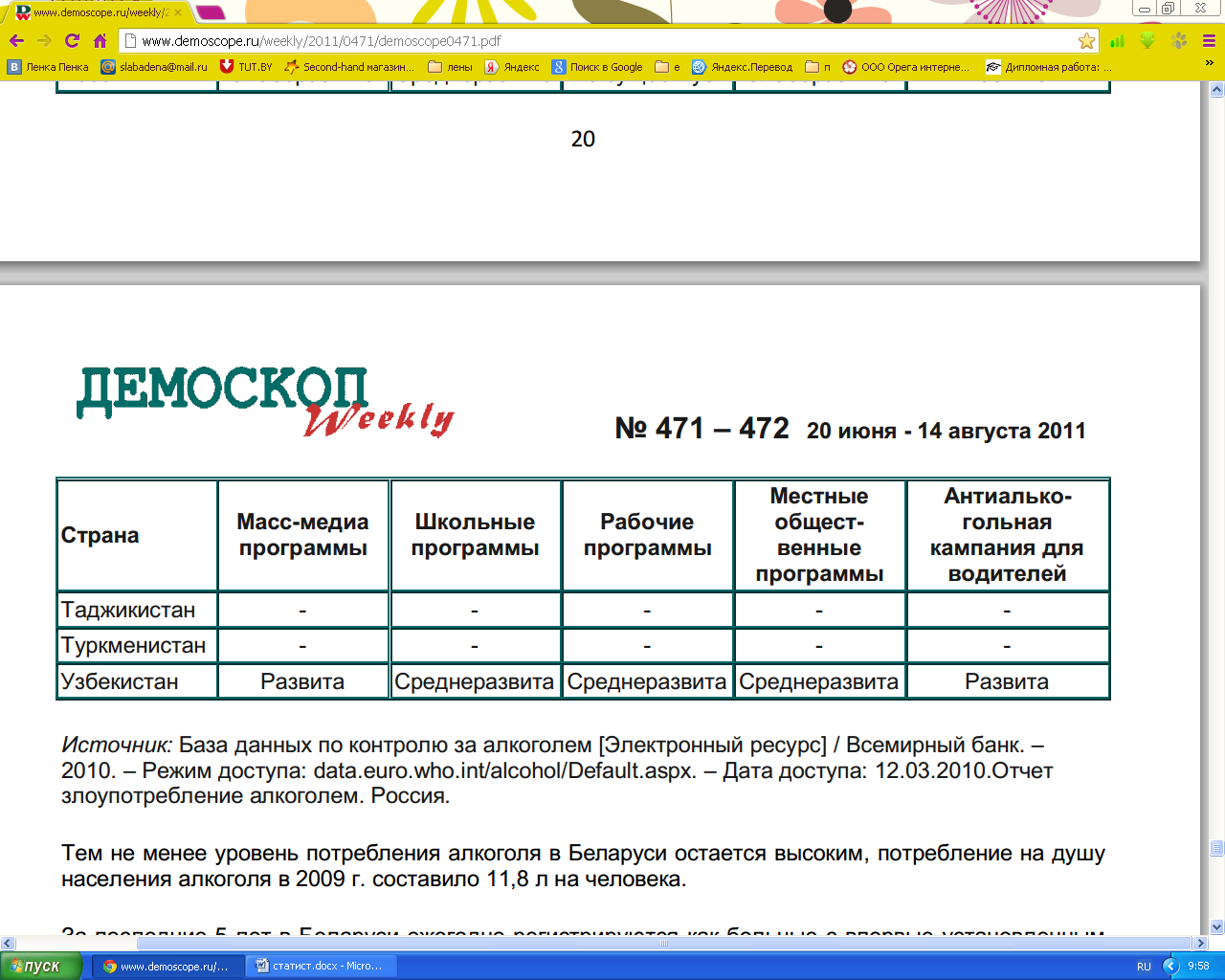Switch to the статист.docx Word taskbar item
The image size is (1225, 980).
(x=320, y=966)
